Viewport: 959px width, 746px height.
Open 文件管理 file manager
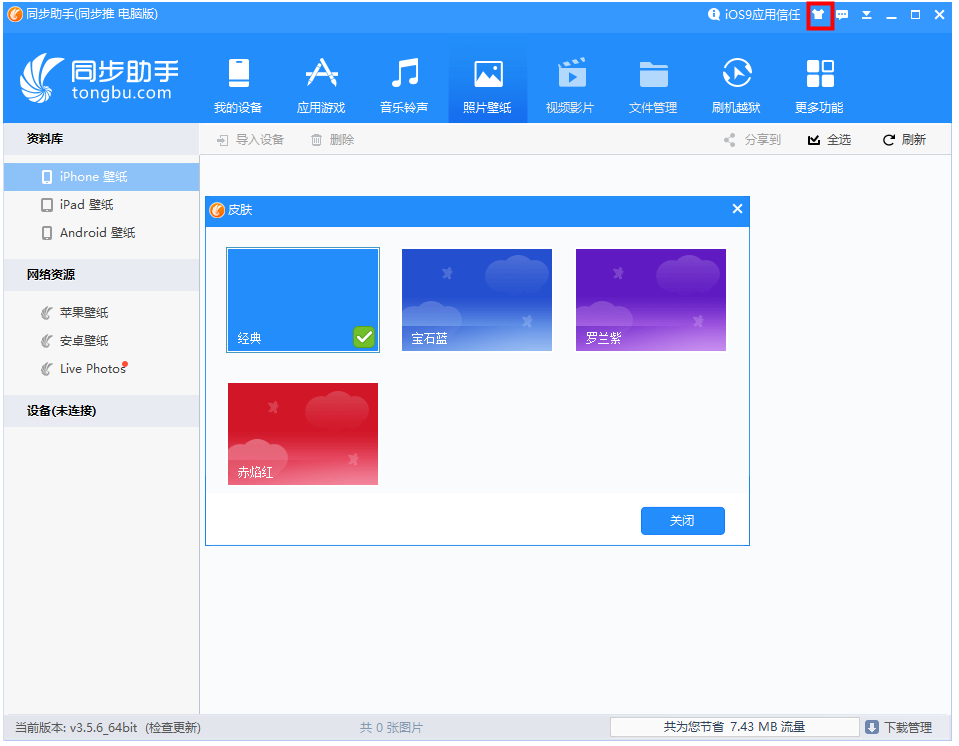pyautogui.click(x=653, y=86)
